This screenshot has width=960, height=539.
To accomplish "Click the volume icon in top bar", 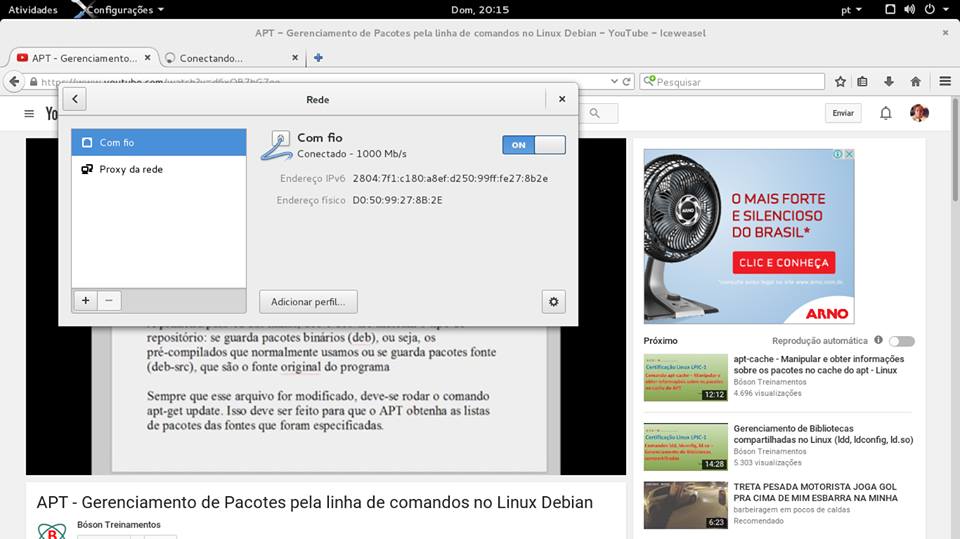I will pyautogui.click(x=910, y=9).
